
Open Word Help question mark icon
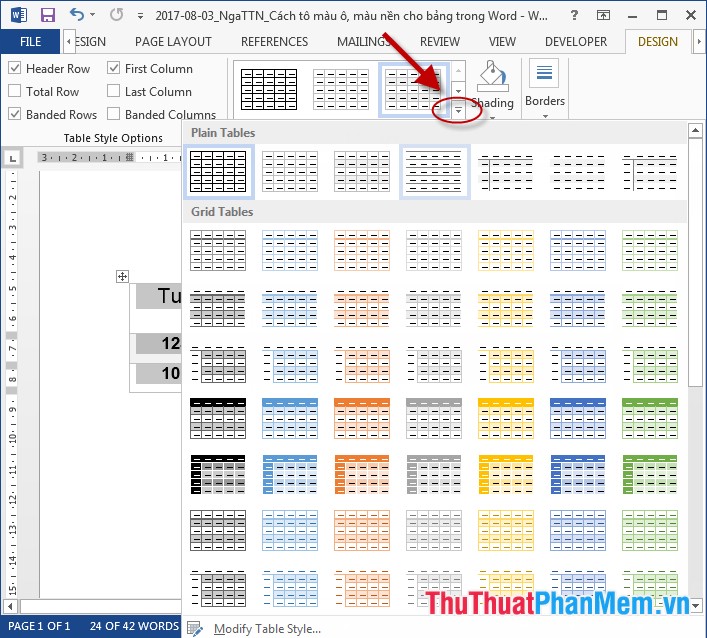[574, 15]
